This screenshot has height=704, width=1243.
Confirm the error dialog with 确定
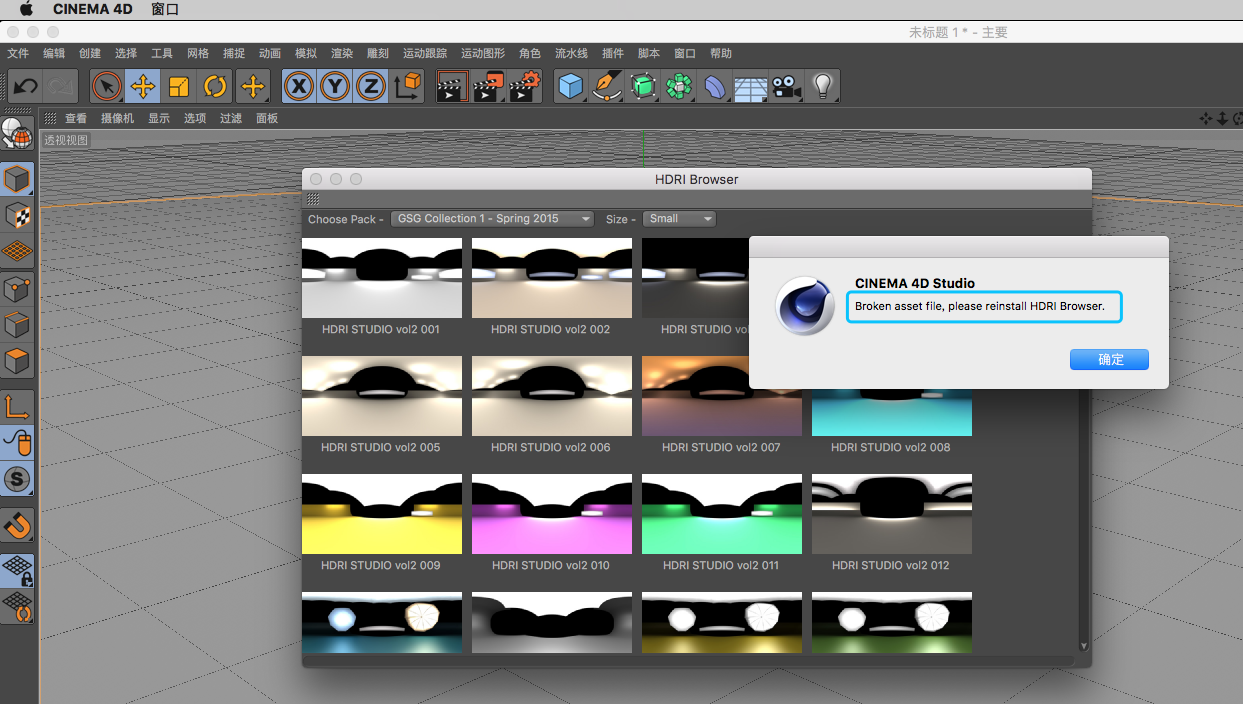tap(1109, 359)
